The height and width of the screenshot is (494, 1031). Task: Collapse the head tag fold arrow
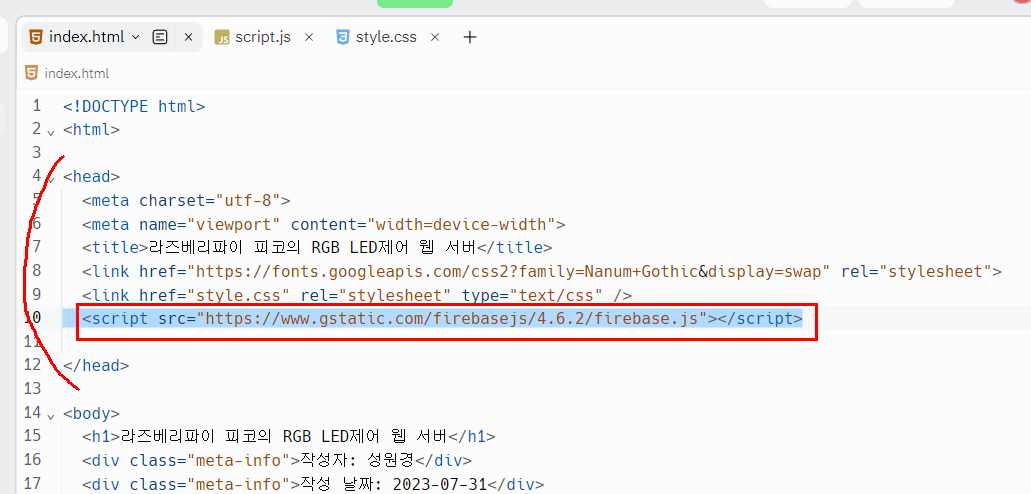pyautogui.click(x=51, y=178)
